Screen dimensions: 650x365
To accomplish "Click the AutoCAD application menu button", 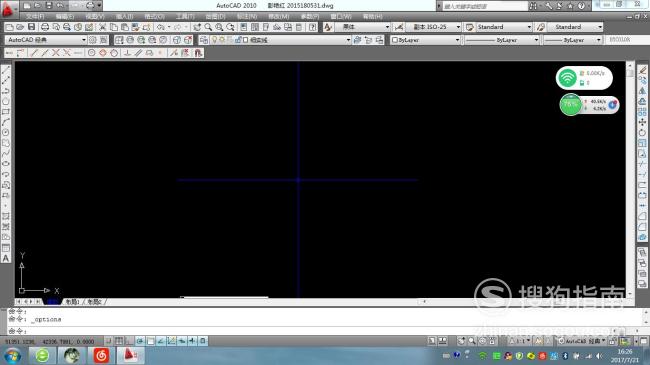I will pos(8,9).
